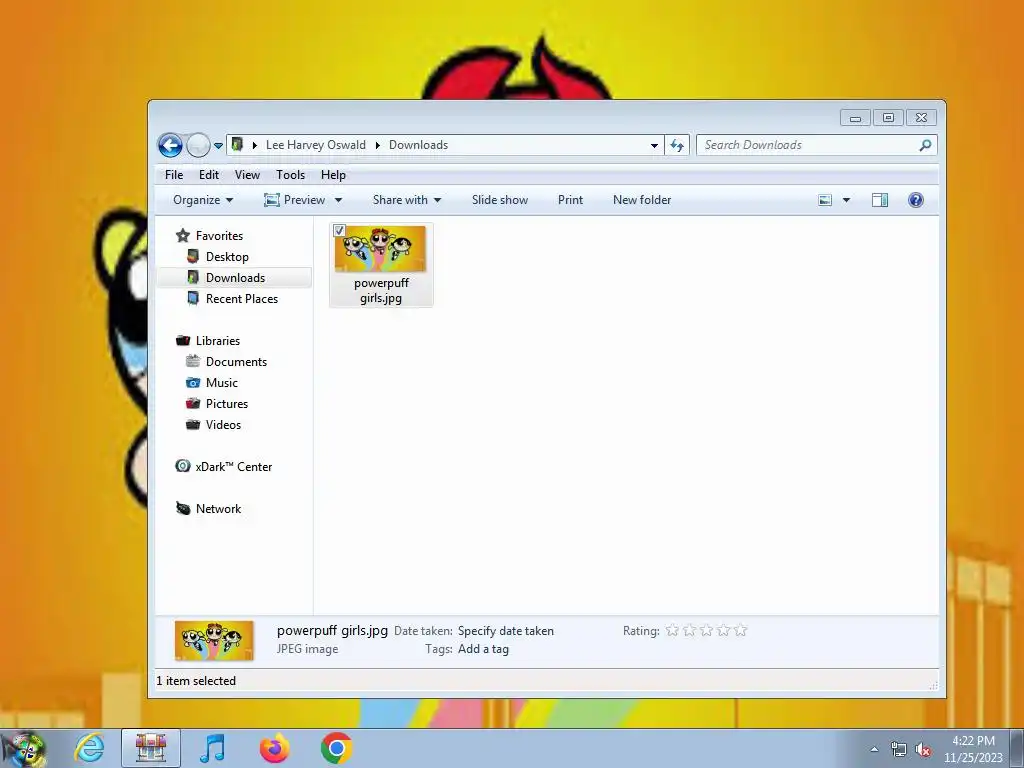
Task: Focus the Search Downloads field
Action: [807, 145]
